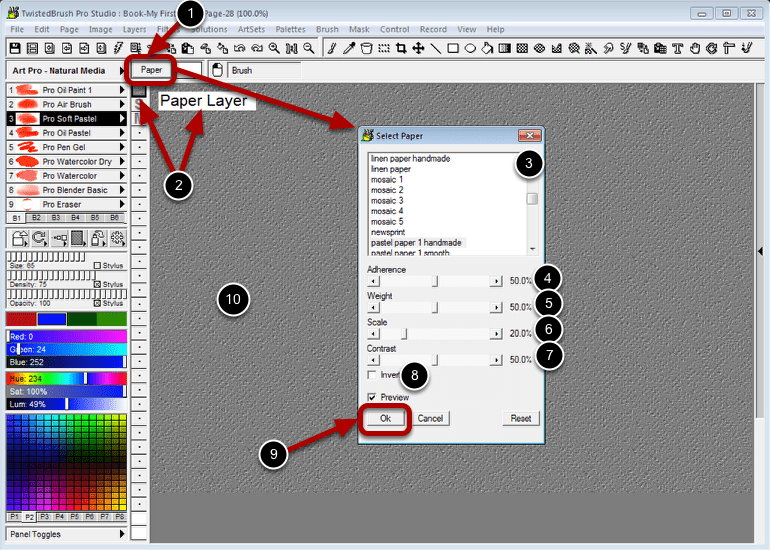Screen dimensions: 770x550
Task: Click the Scale slider right arrow
Action: click(496, 333)
